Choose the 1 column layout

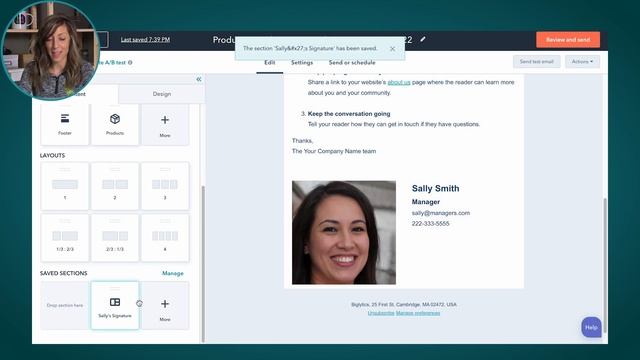[x=65, y=186]
